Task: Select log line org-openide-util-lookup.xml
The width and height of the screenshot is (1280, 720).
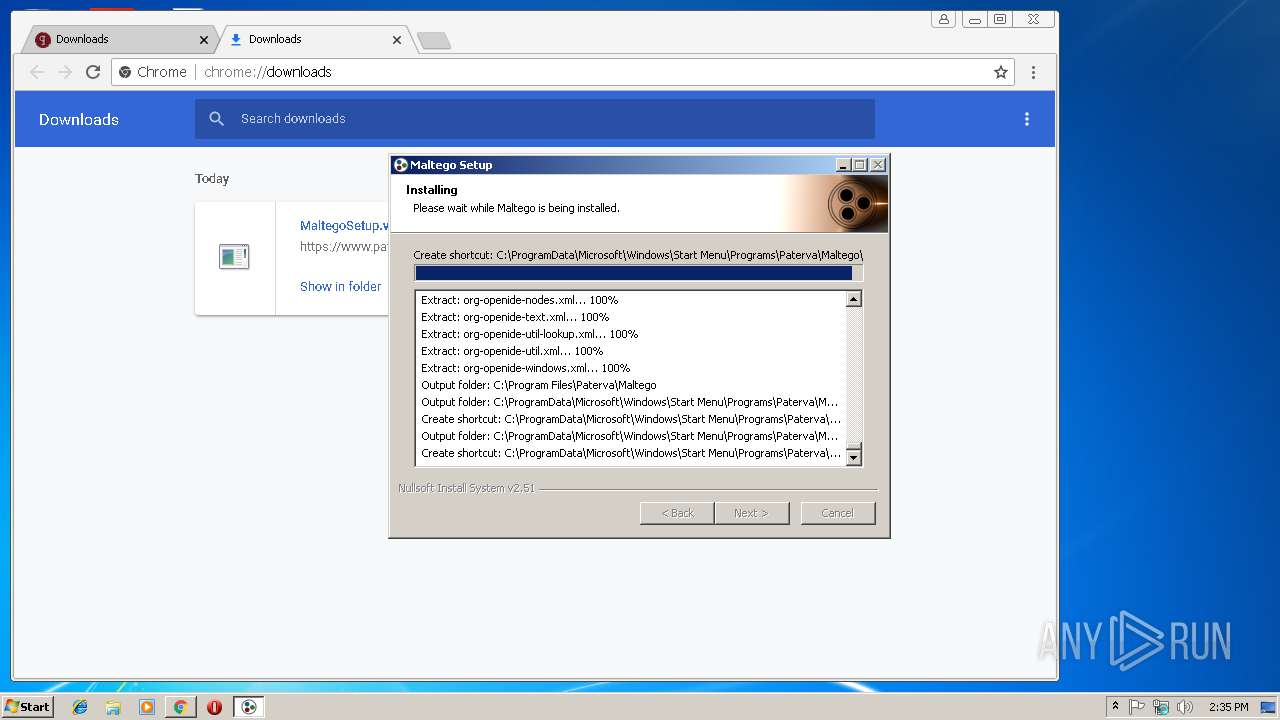Action: (x=529, y=334)
